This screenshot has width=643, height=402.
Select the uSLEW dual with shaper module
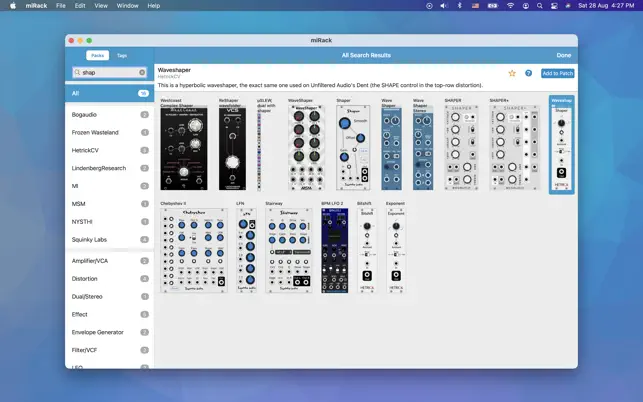click(259, 152)
